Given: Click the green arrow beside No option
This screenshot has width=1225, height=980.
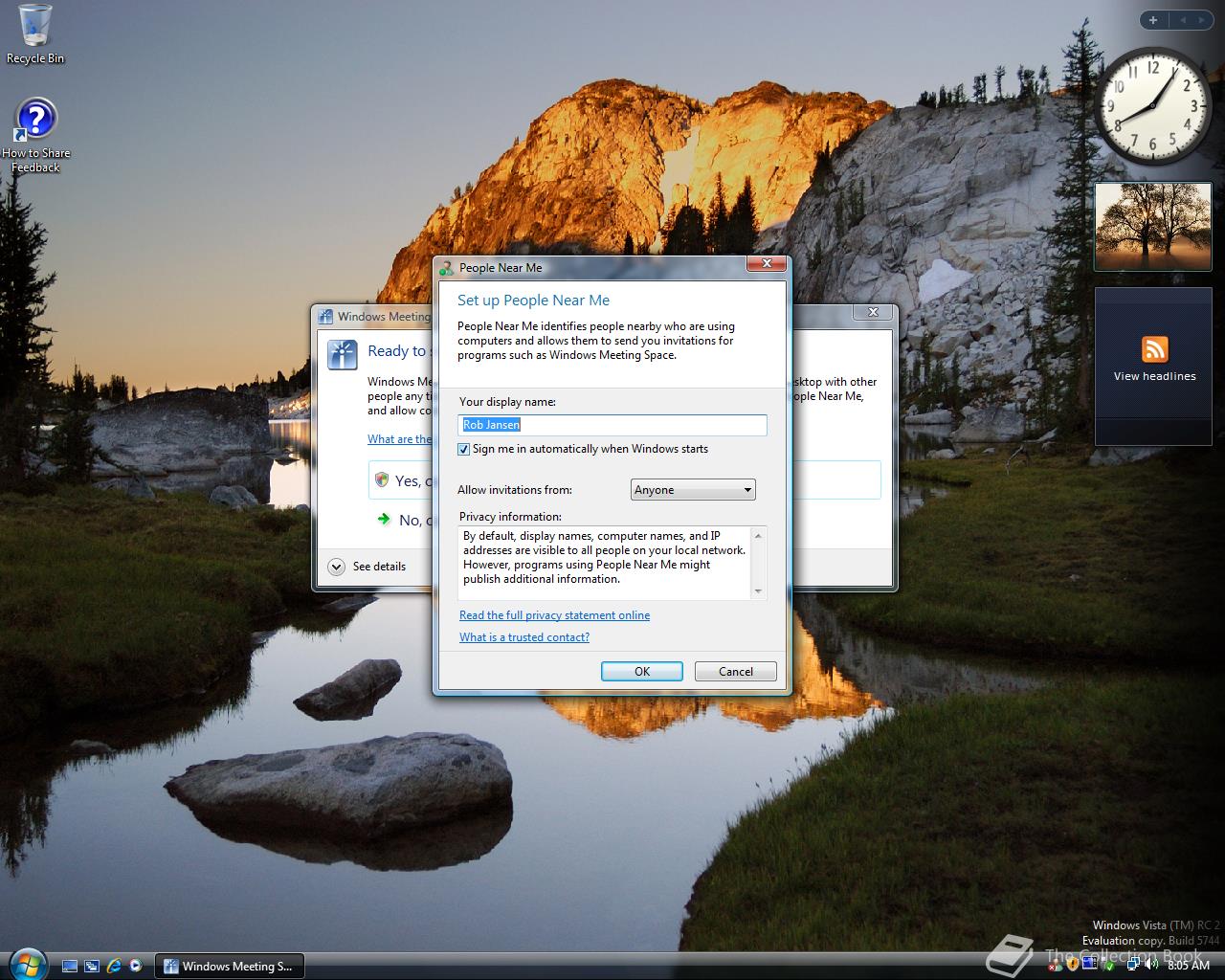Looking at the screenshot, I should coord(384,519).
